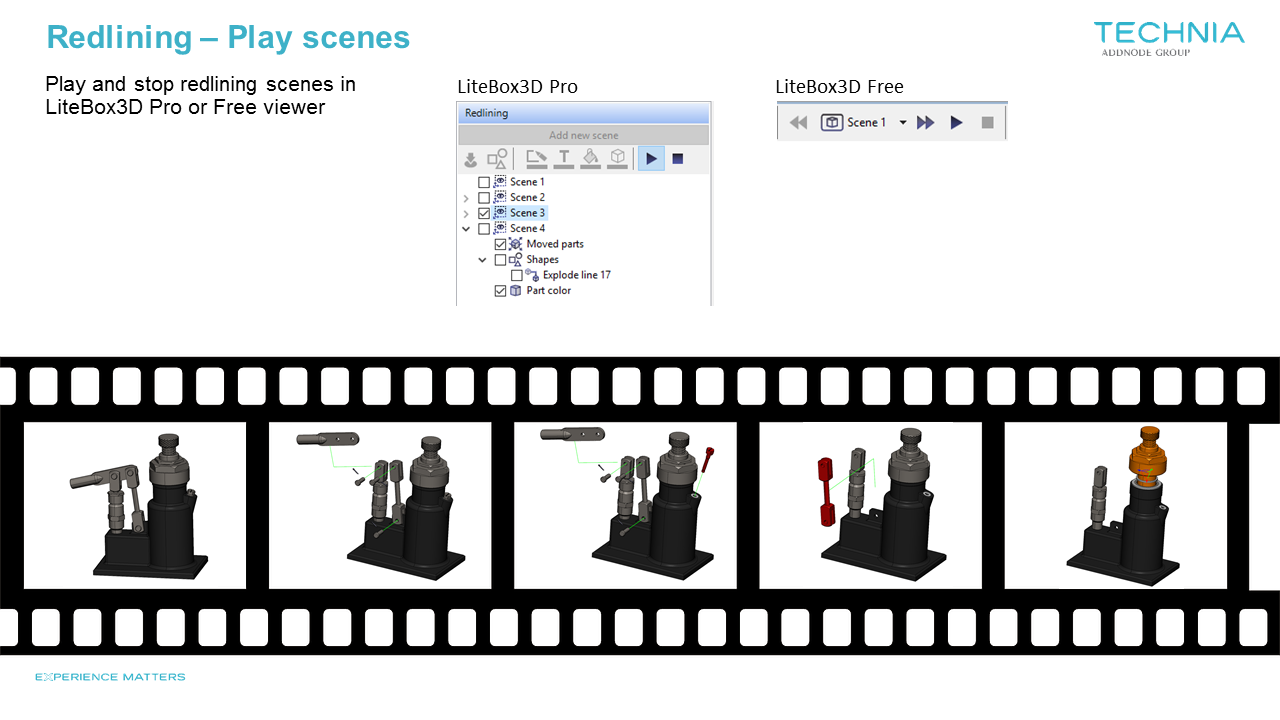Play redlining scenes in LiteBox3D Pro

click(x=651, y=158)
